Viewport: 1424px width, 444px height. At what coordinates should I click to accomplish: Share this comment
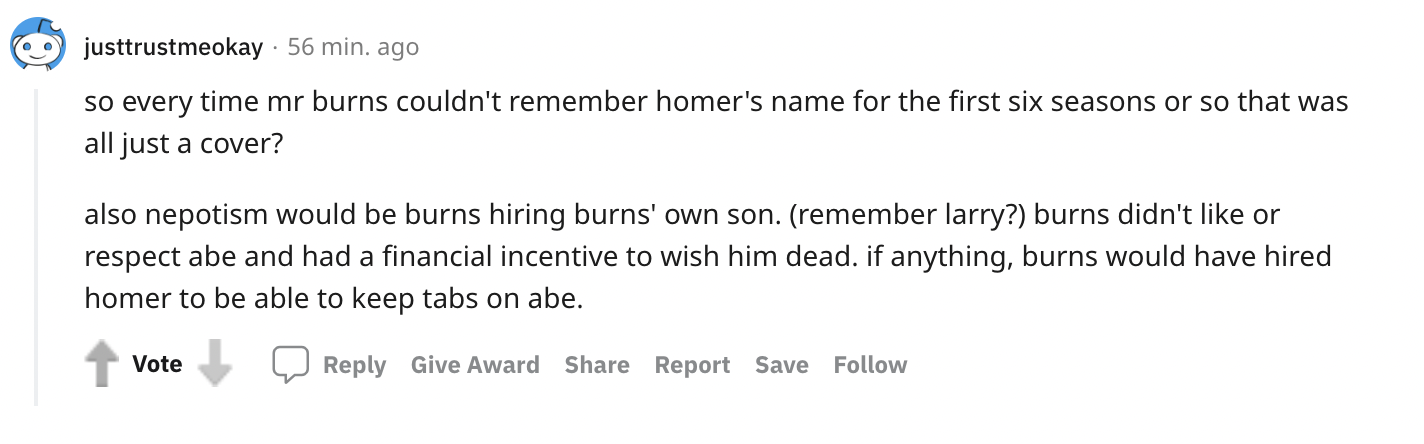coord(597,365)
